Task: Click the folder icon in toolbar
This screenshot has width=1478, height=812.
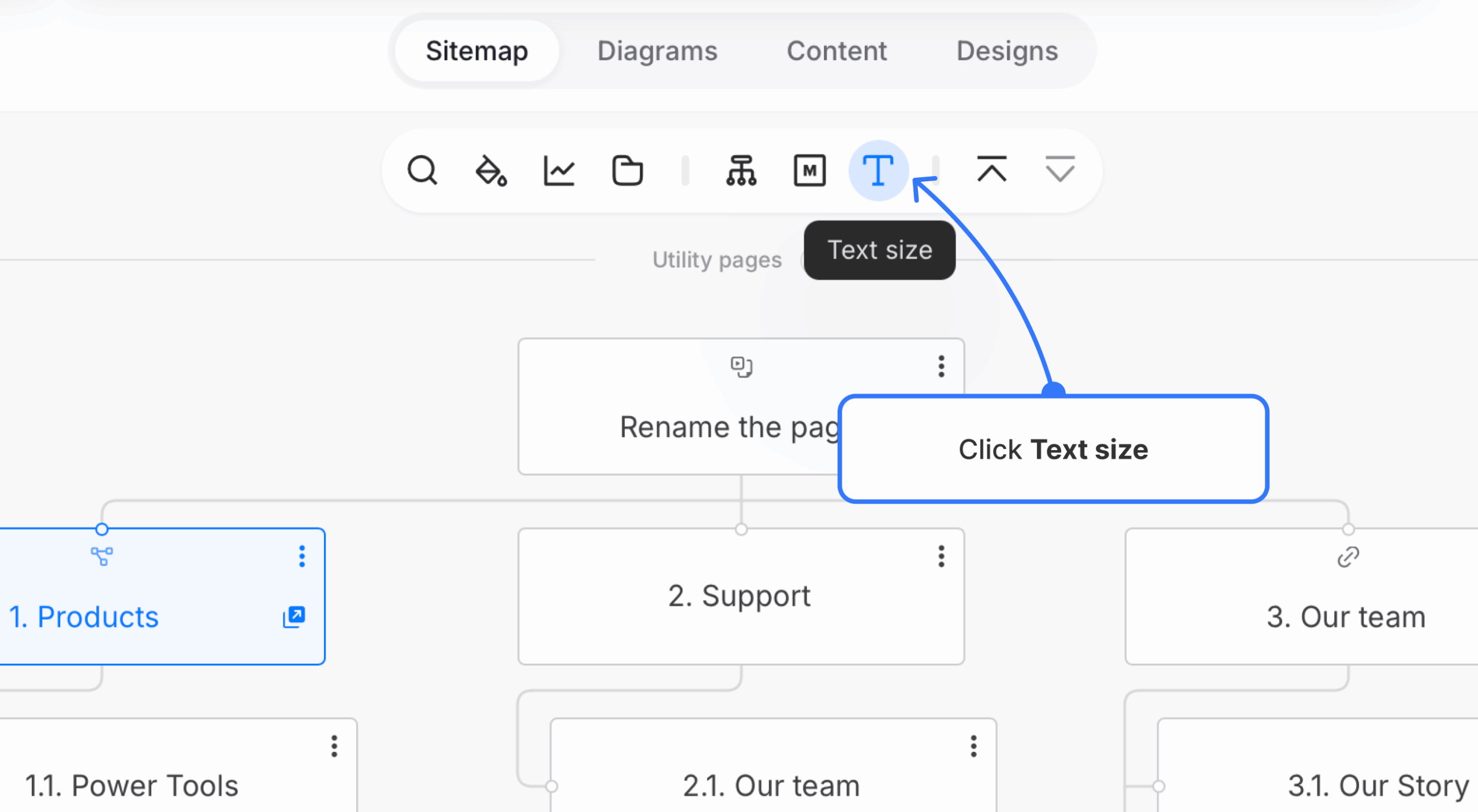Action: coord(627,171)
